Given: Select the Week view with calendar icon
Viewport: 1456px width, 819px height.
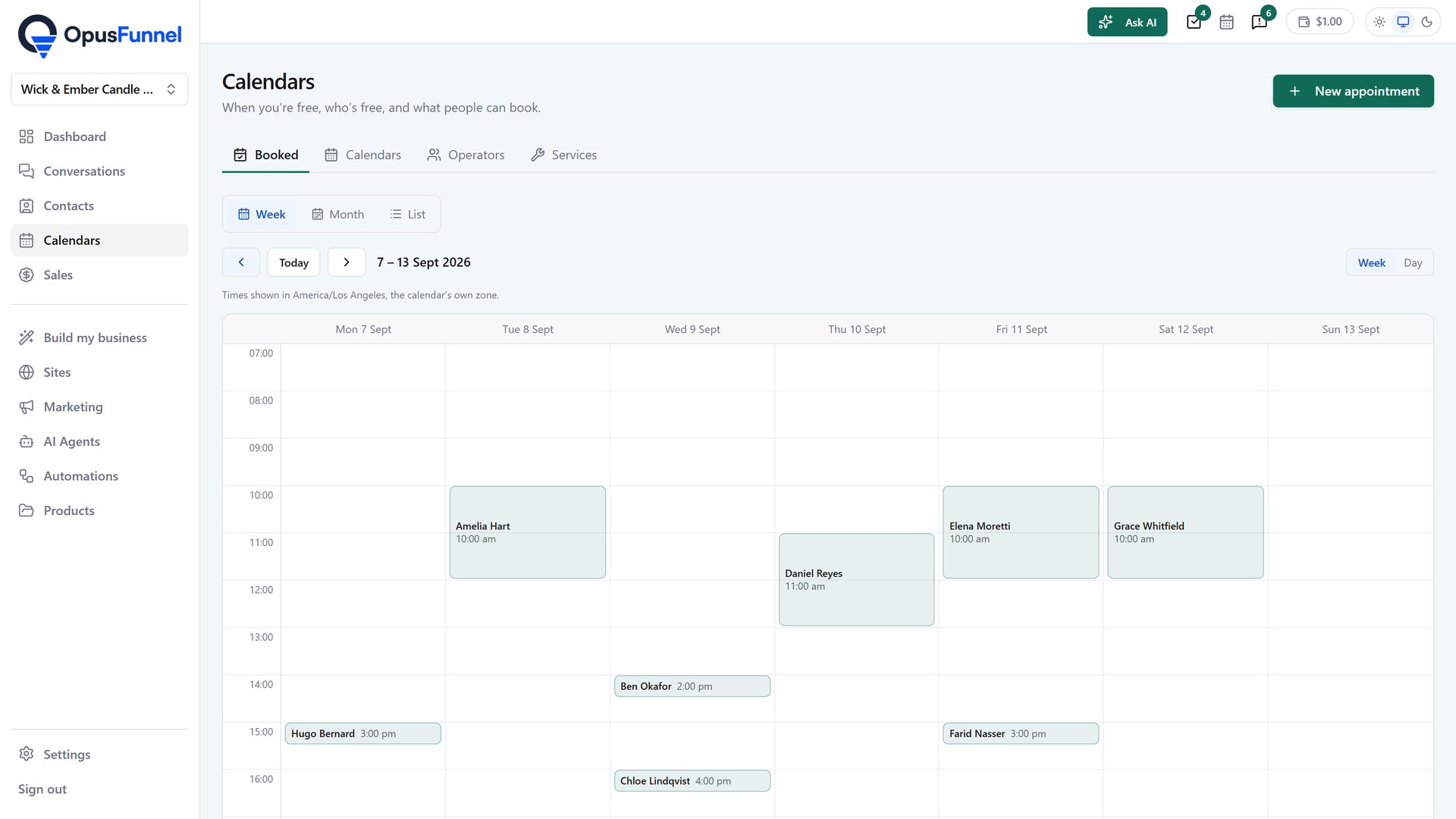Looking at the screenshot, I should (x=262, y=215).
